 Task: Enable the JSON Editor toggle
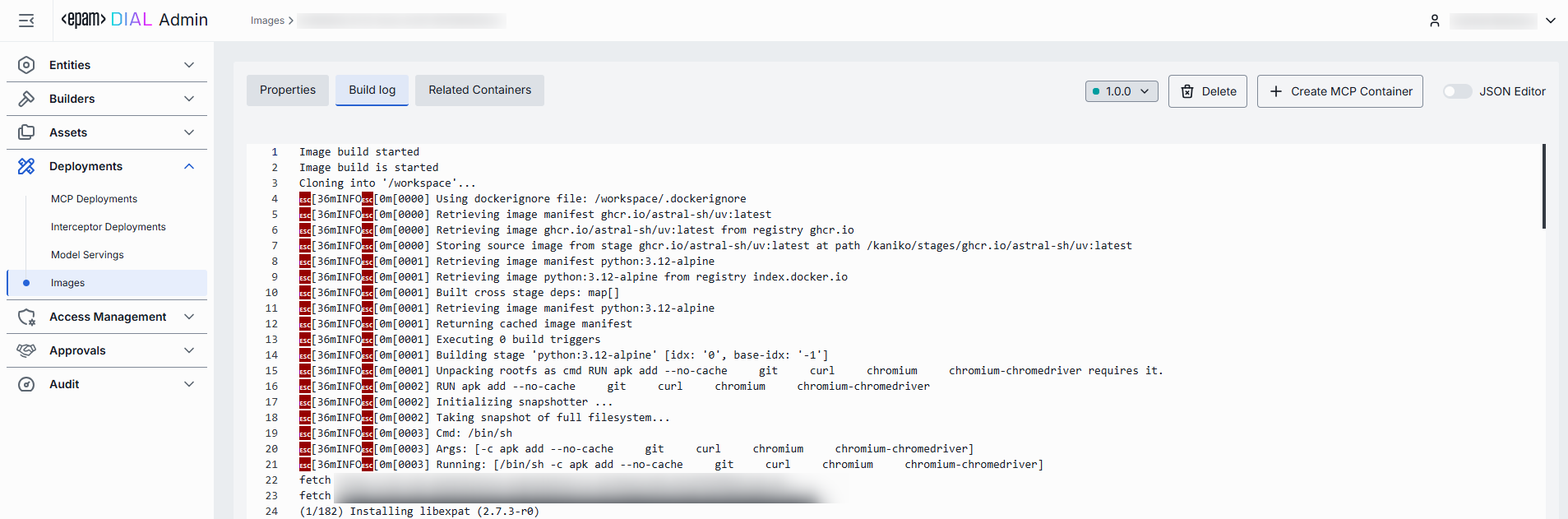(x=1457, y=91)
